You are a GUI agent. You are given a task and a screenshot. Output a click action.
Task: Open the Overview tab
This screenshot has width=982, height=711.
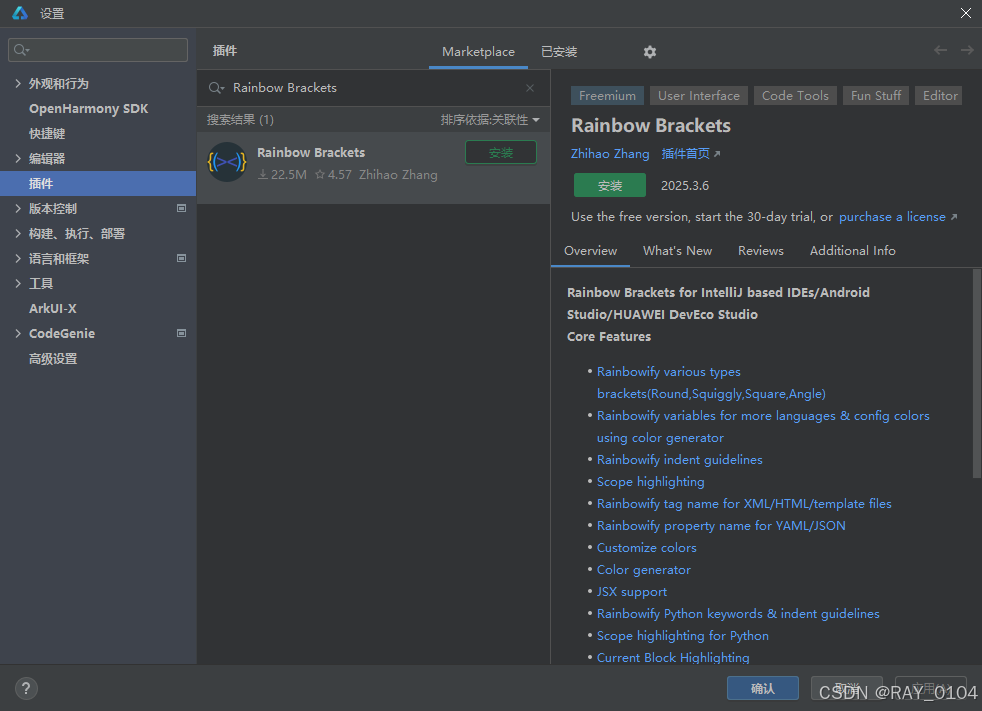point(591,251)
